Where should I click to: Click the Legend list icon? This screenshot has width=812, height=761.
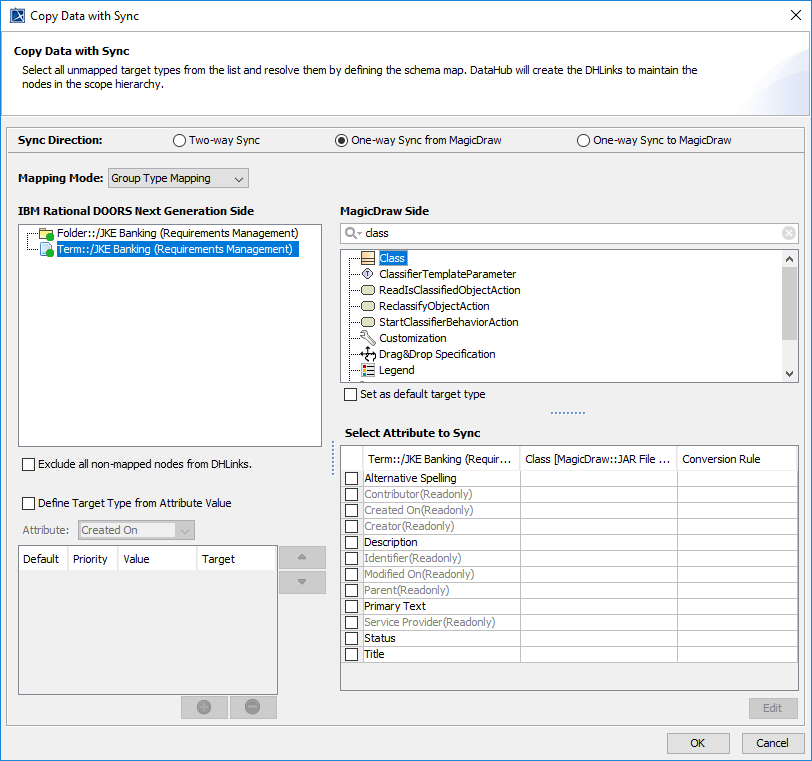click(368, 370)
